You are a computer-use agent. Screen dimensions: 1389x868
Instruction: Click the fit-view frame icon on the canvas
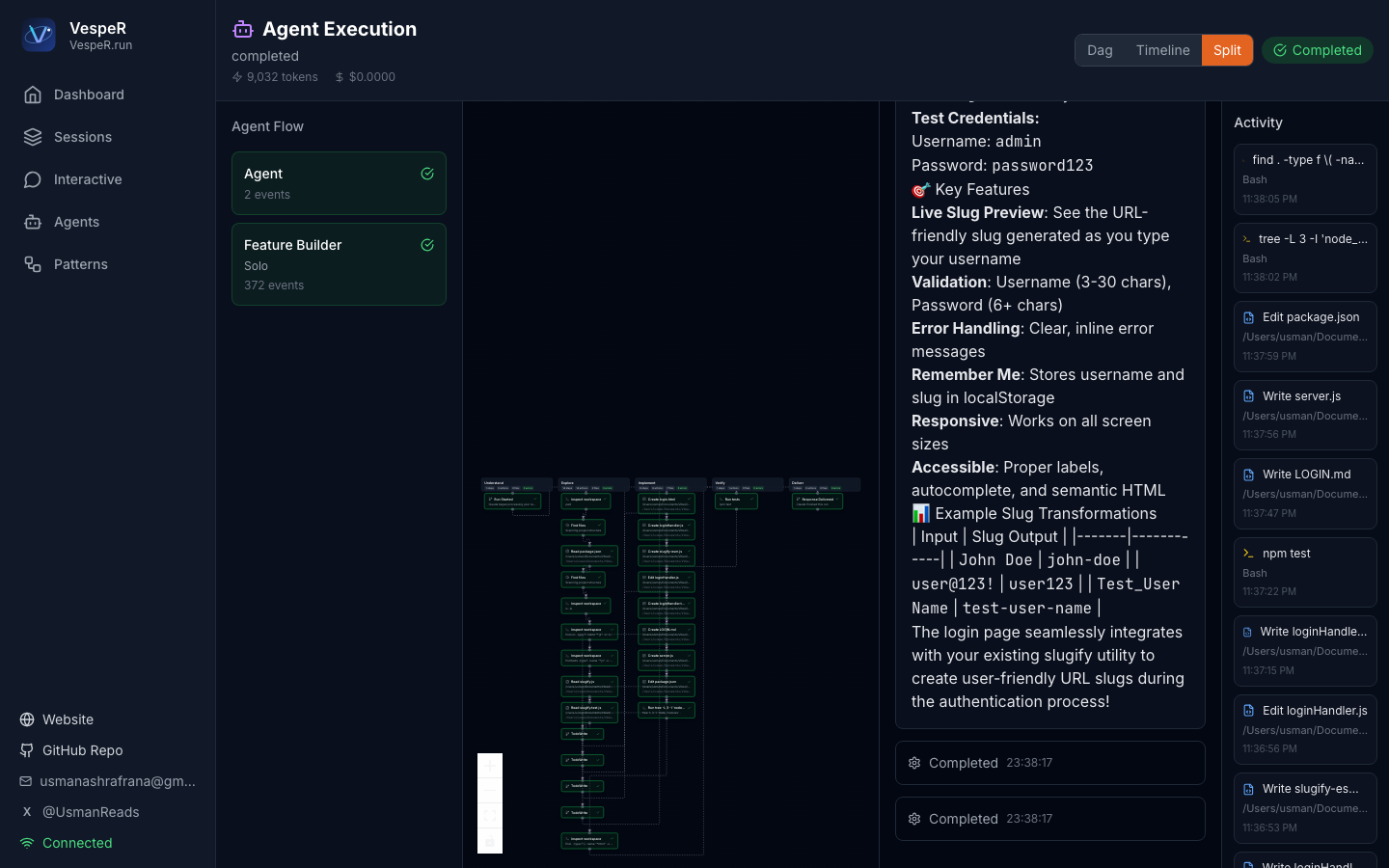490,815
